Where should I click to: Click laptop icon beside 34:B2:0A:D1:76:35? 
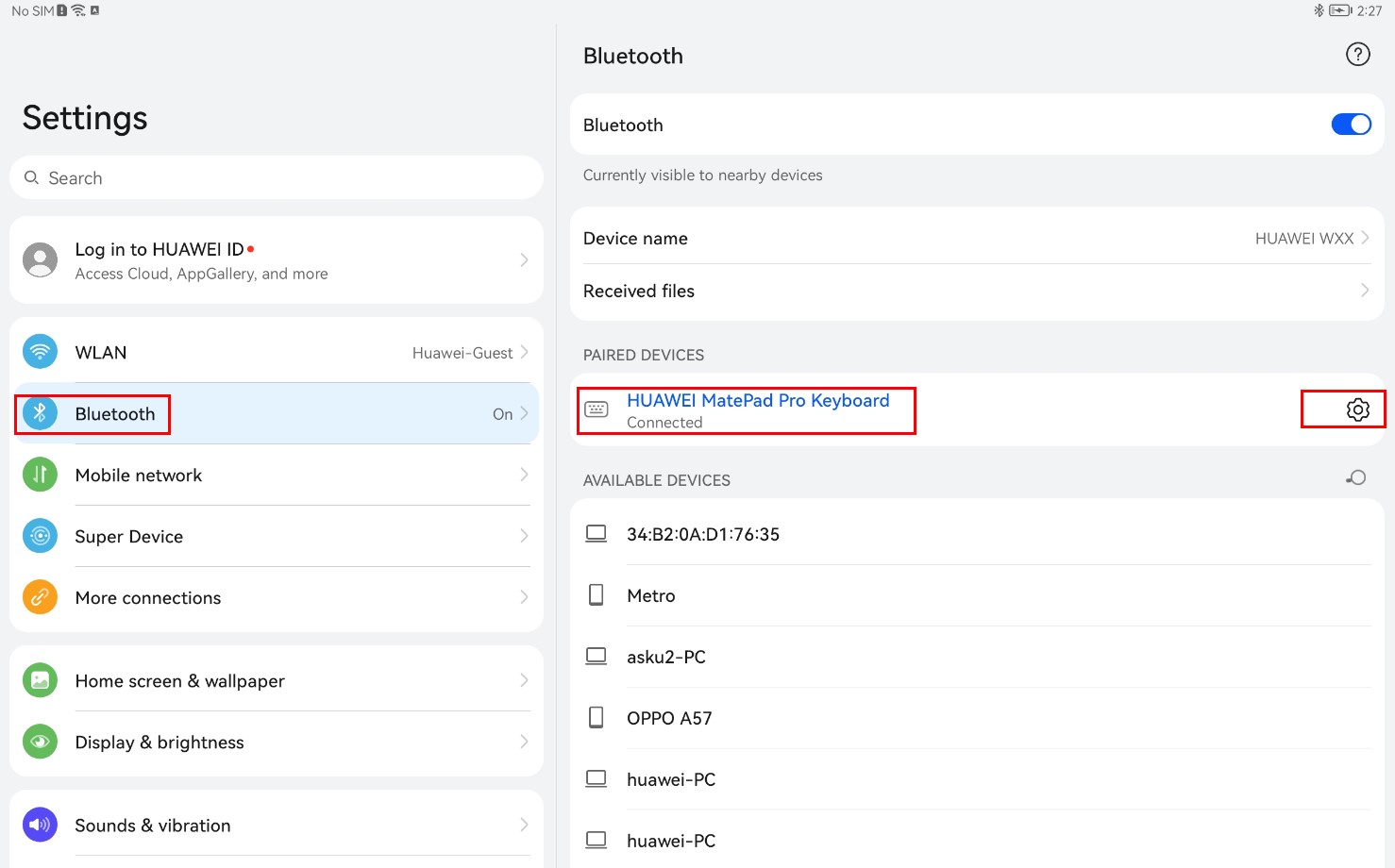597,534
